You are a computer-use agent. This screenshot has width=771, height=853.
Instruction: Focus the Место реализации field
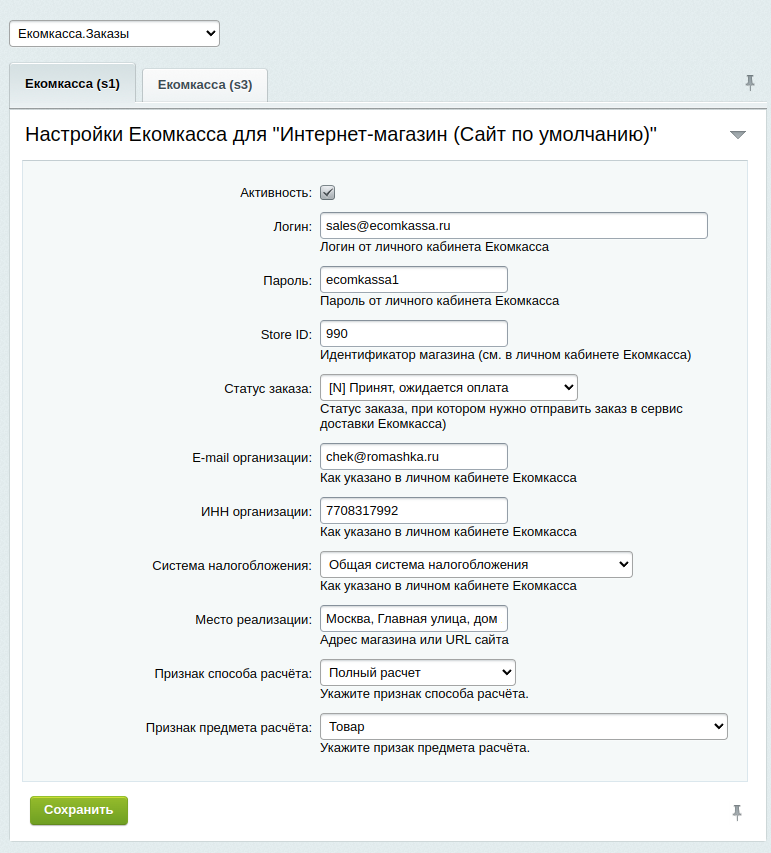coord(414,619)
